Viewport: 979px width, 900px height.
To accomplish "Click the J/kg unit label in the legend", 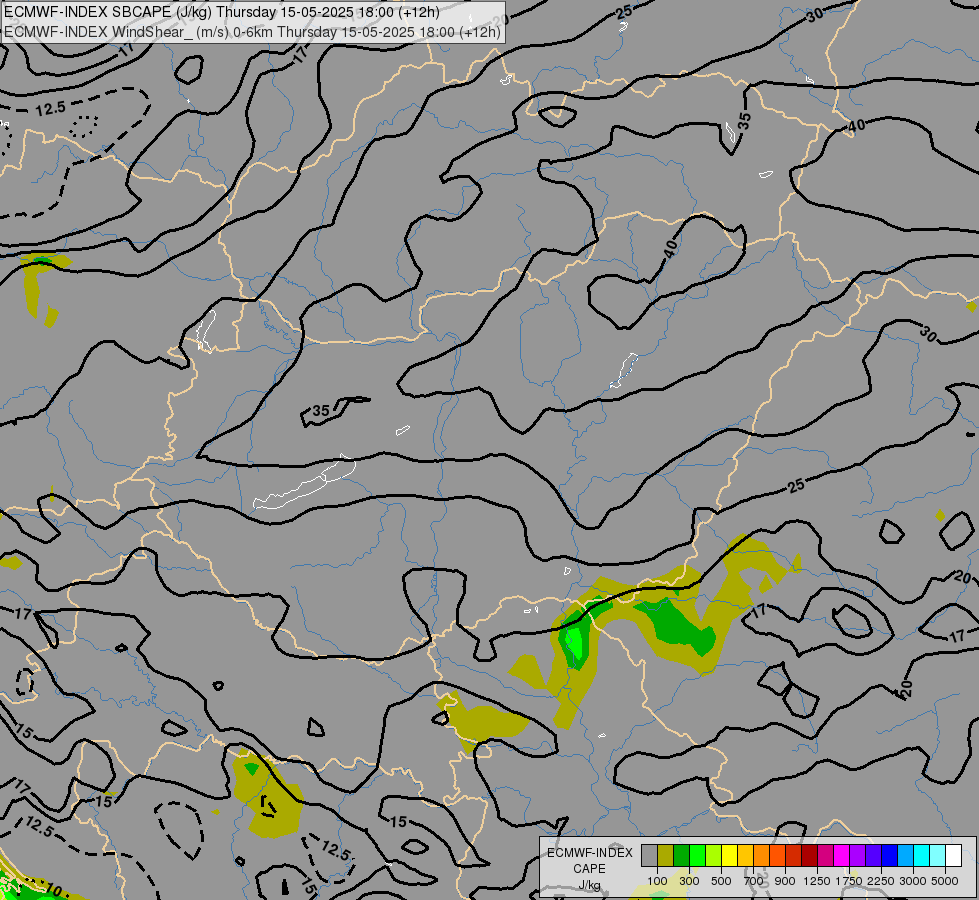I will point(589,885).
